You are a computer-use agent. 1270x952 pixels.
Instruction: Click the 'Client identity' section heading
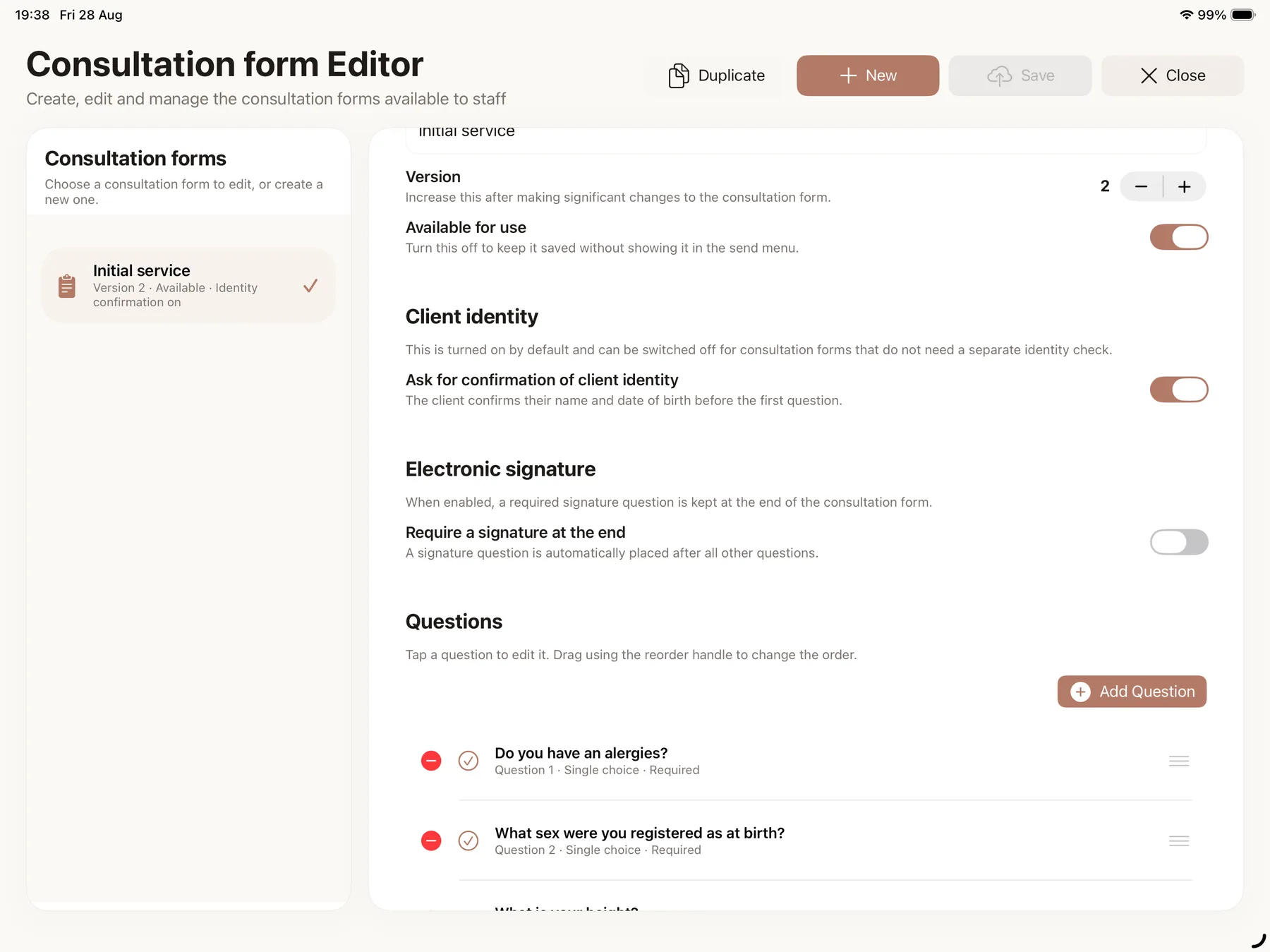(471, 317)
